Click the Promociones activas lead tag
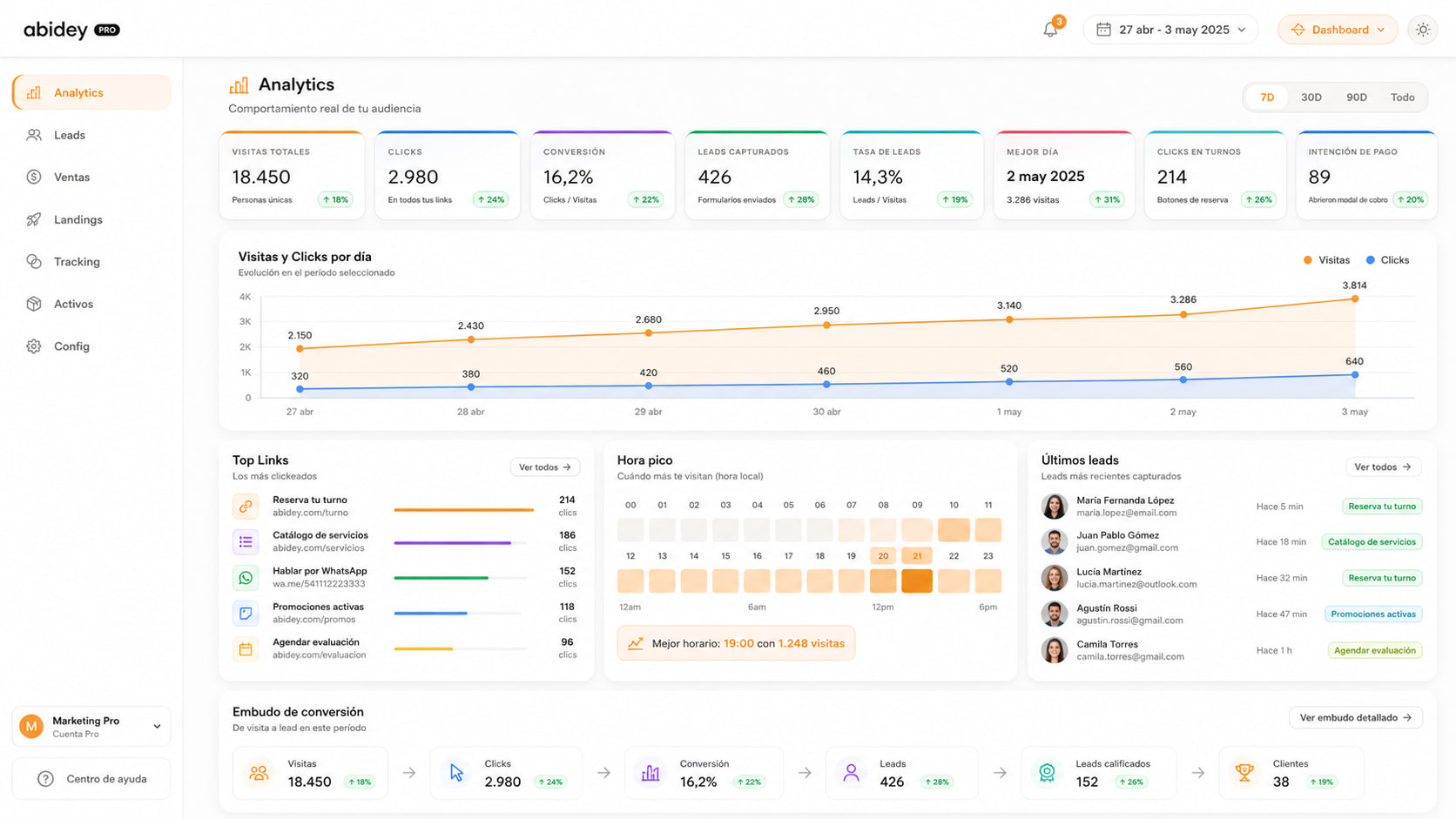 point(1373,614)
